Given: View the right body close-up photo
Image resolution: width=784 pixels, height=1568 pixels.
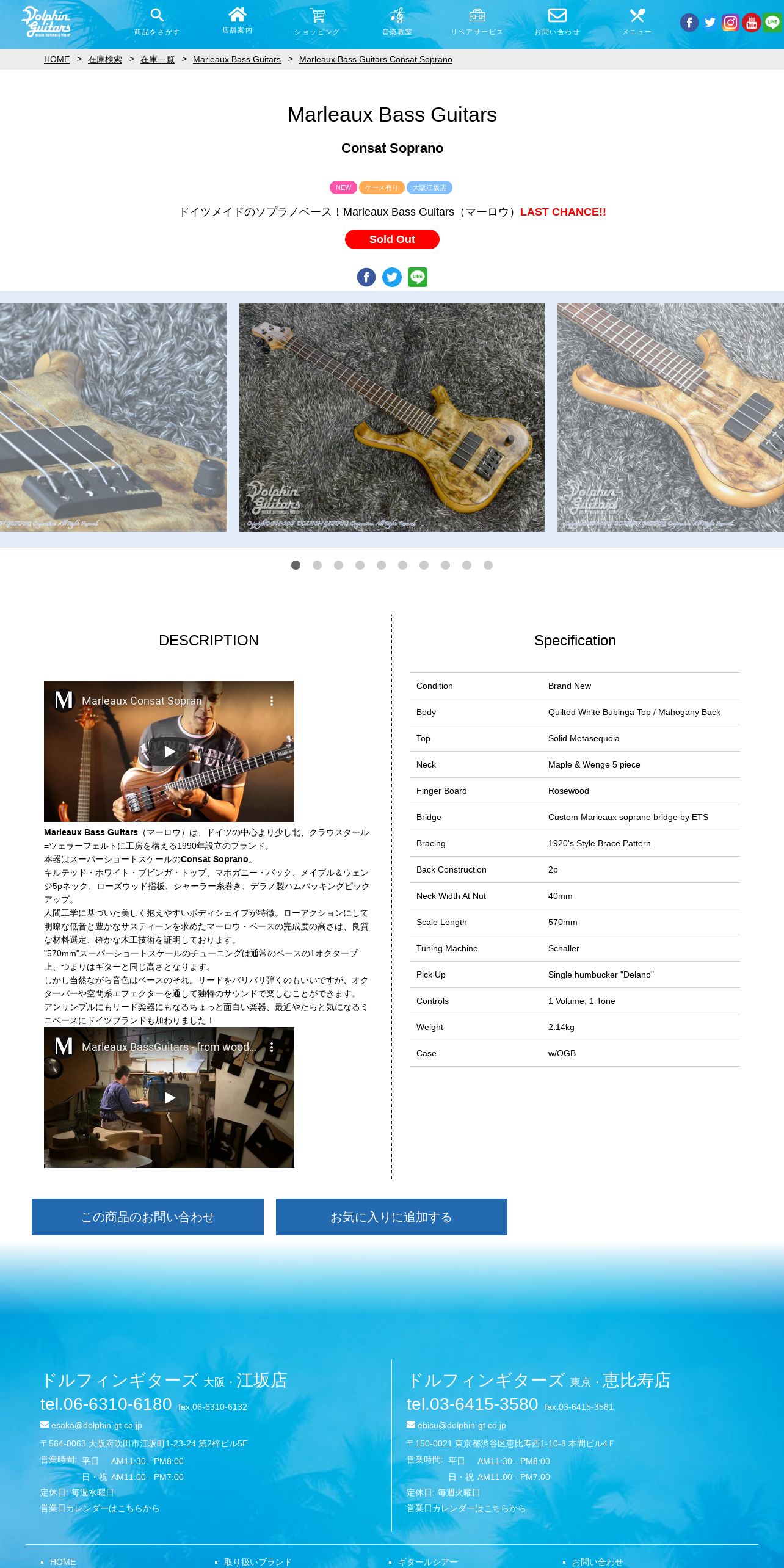Looking at the screenshot, I should point(670,417).
